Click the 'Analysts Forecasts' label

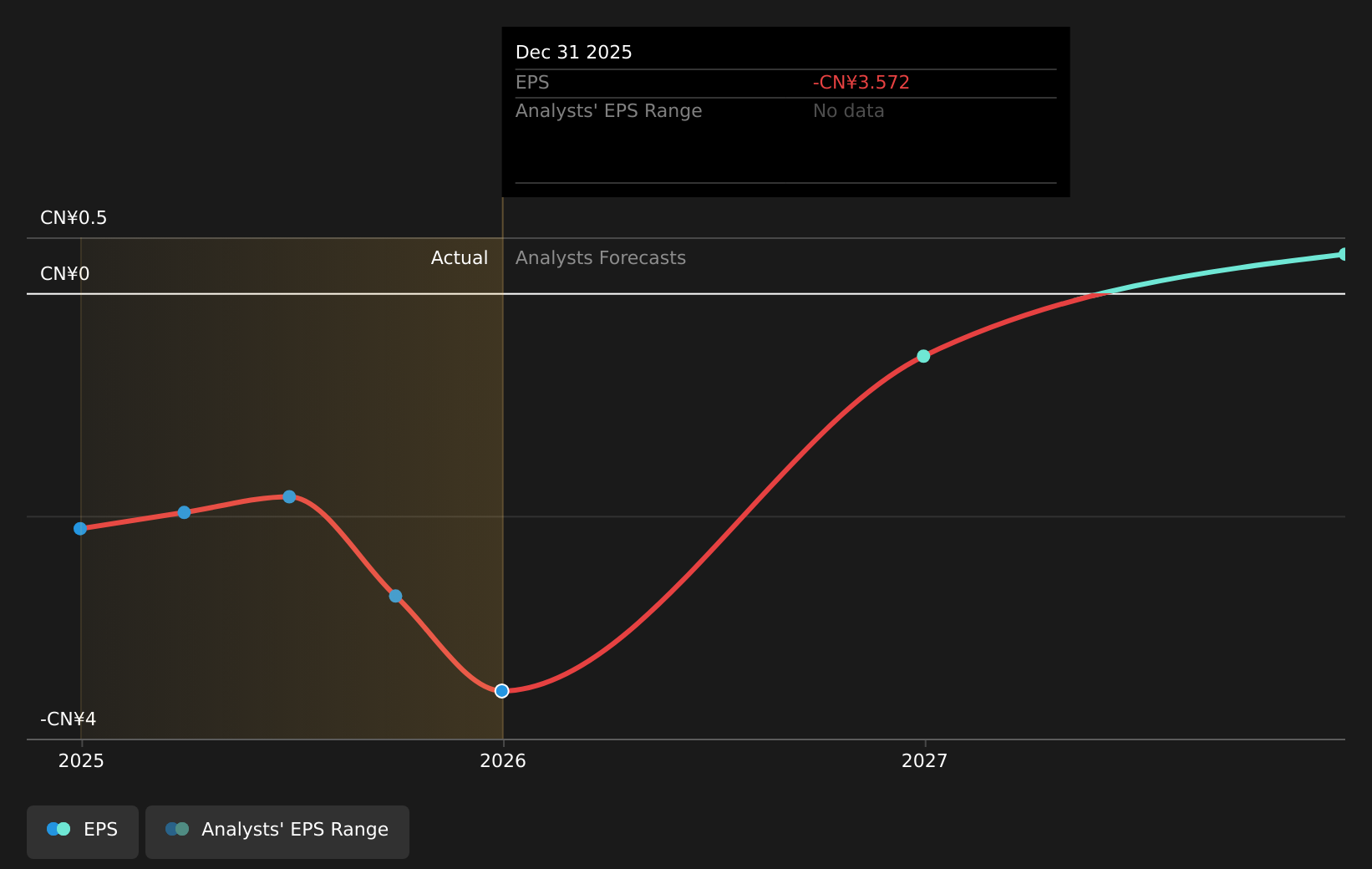601,258
